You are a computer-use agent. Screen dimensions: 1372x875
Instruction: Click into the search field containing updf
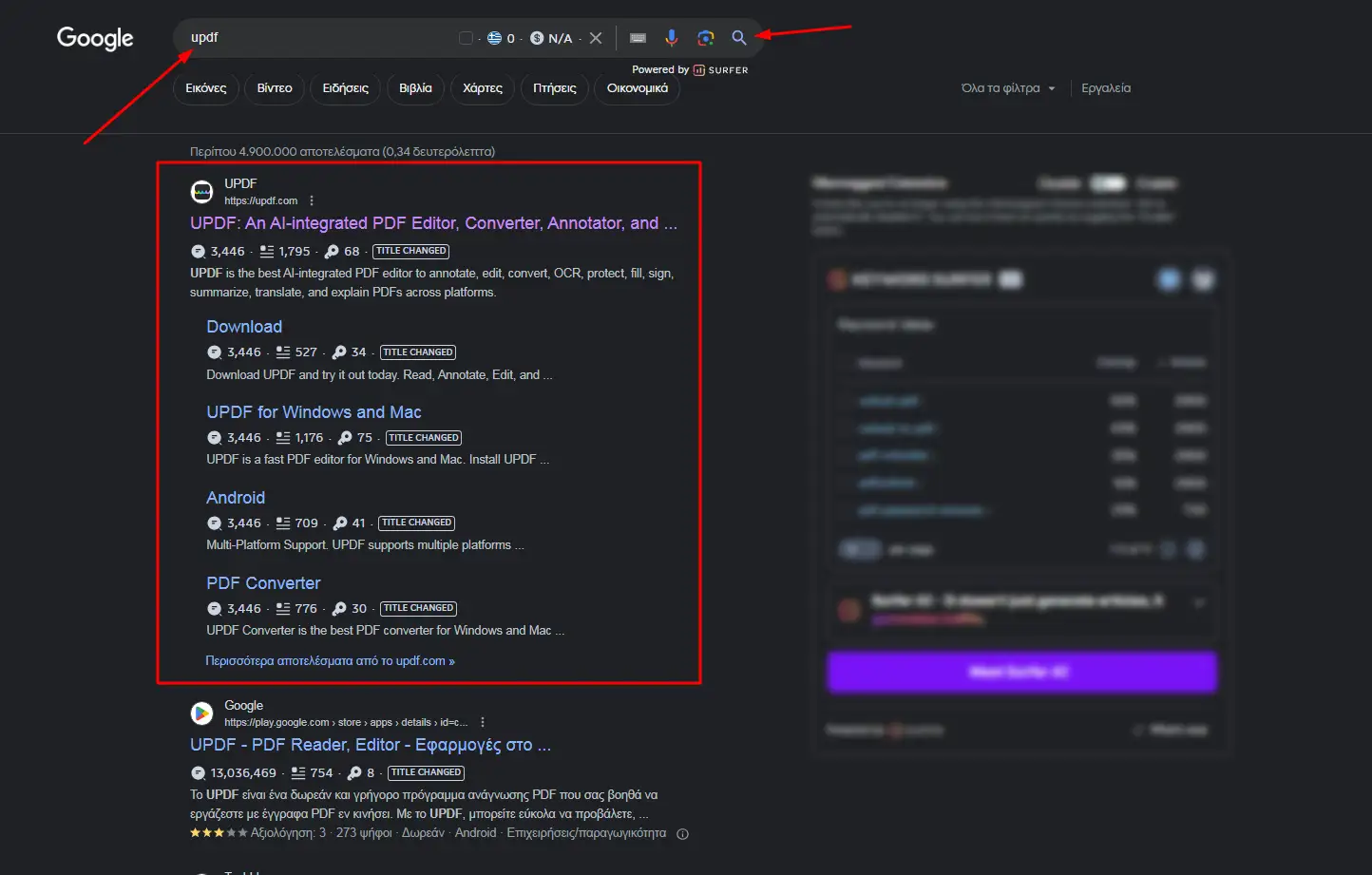click(314, 38)
